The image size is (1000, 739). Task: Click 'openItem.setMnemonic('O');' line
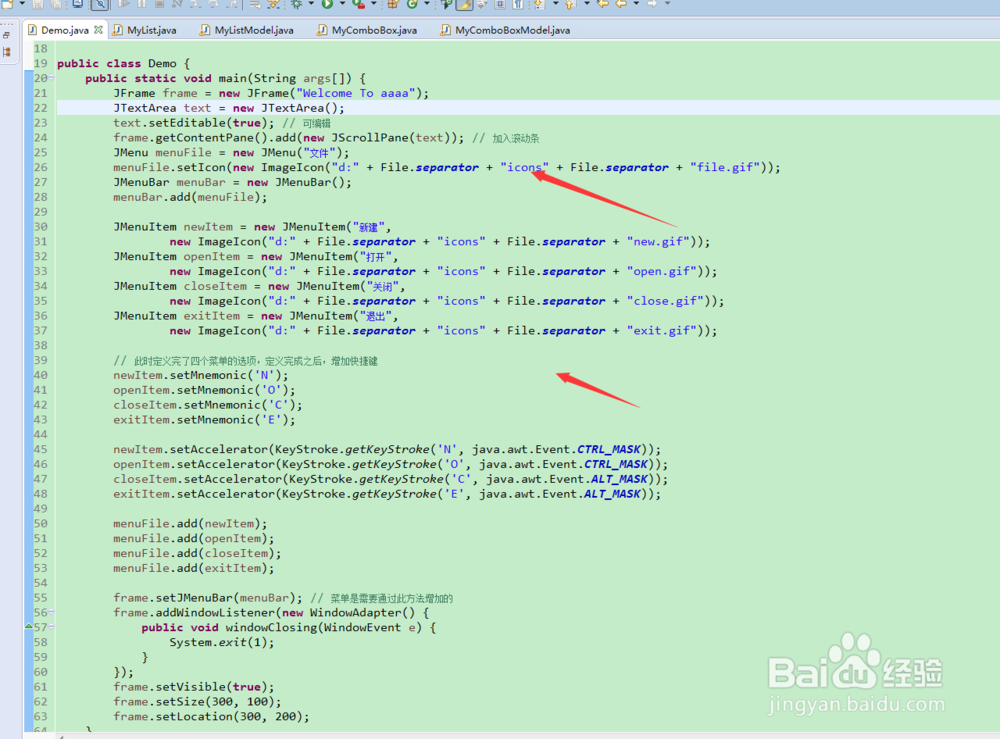pyautogui.click(x=204, y=390)
